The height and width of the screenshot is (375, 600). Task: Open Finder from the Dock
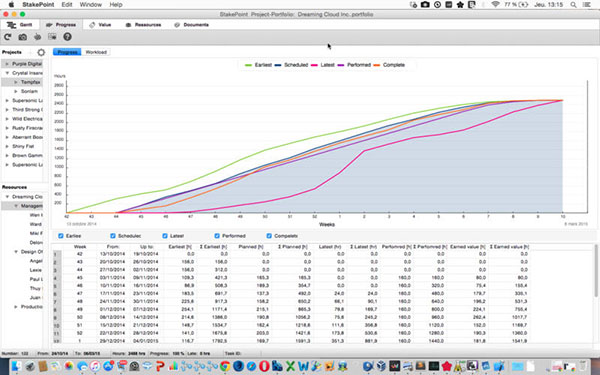pos(16,366)
